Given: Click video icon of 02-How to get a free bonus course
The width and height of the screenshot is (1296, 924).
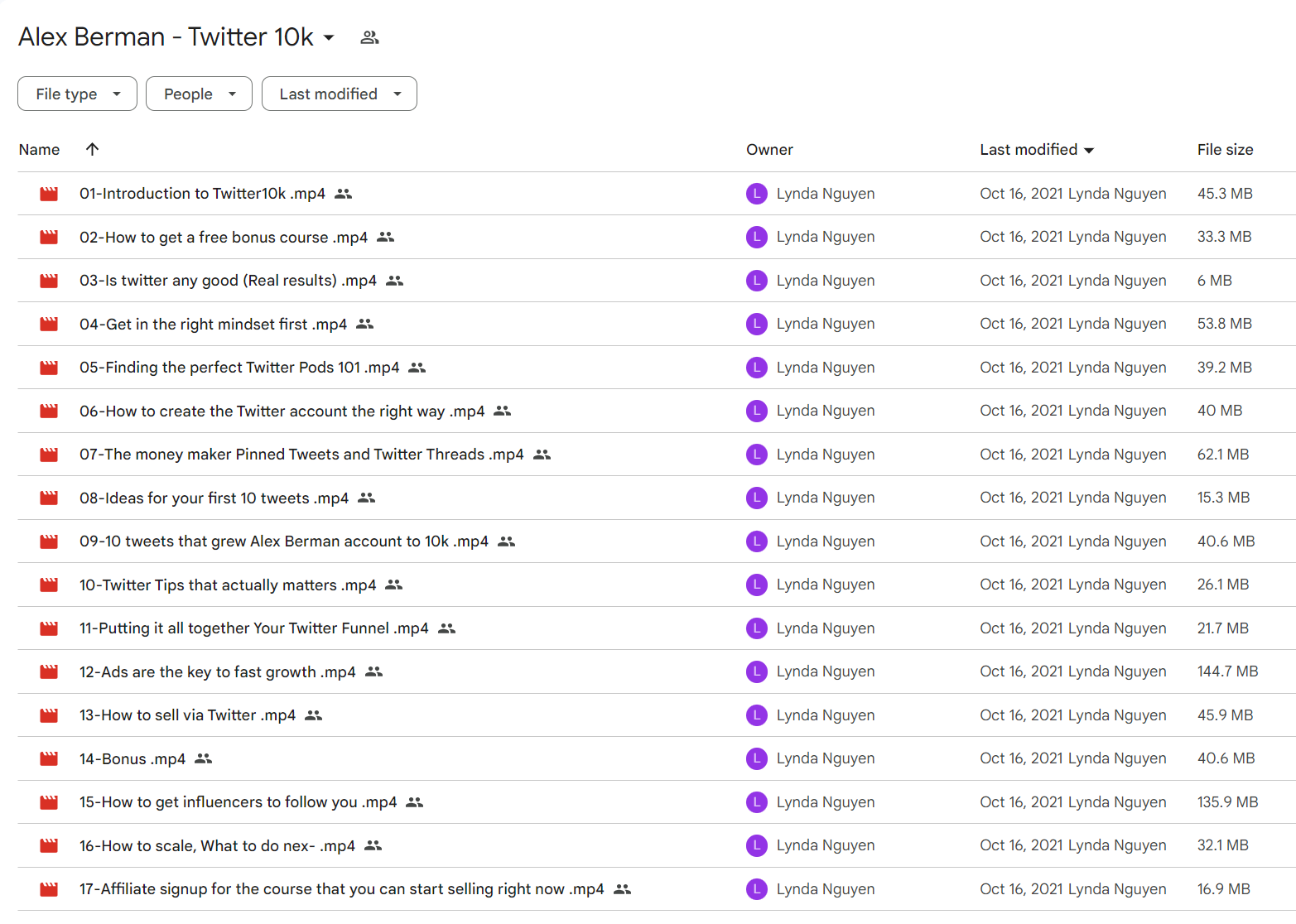Looking at the screenshot, I should (49, 237).
